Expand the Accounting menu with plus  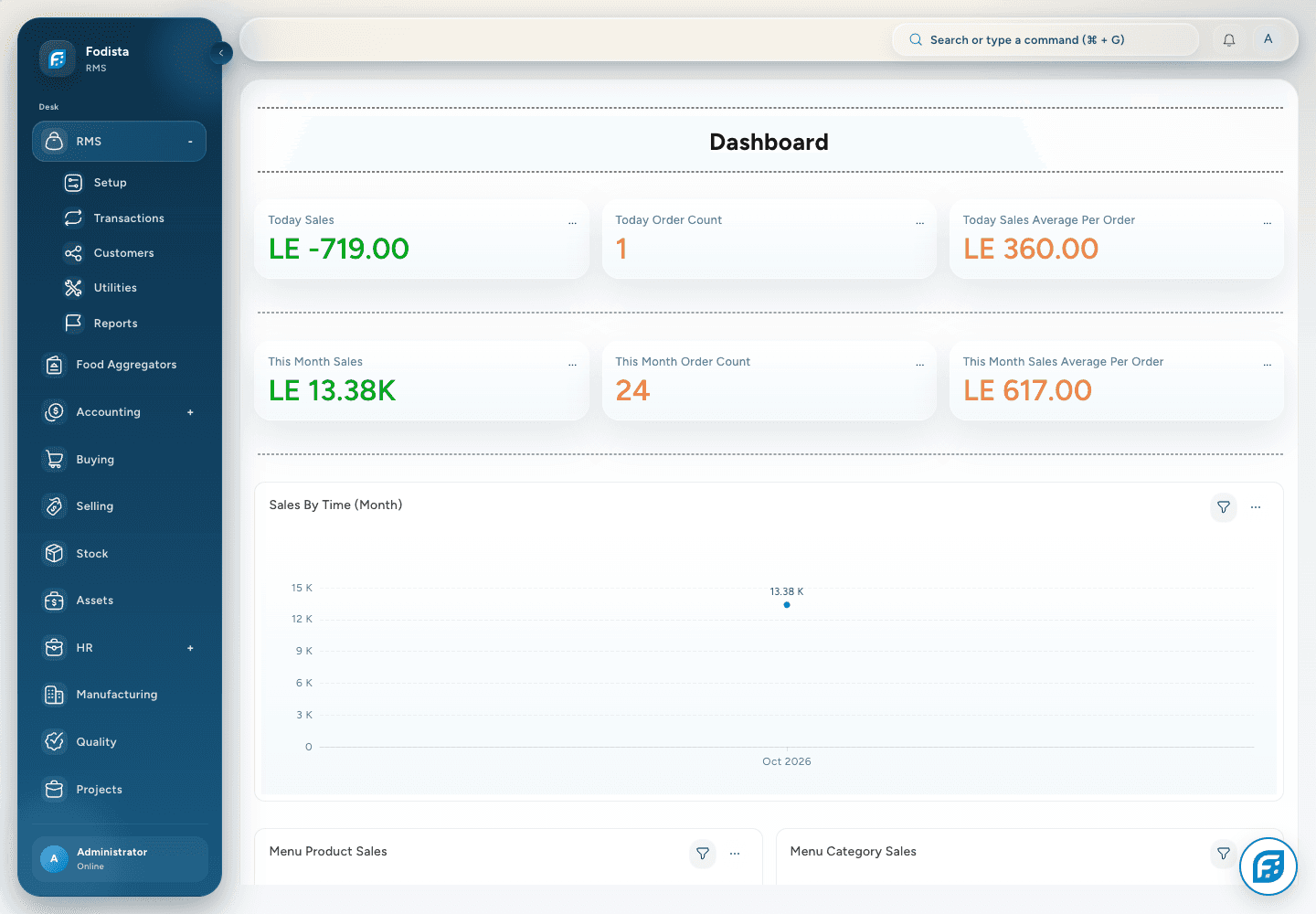coord(190,412)
